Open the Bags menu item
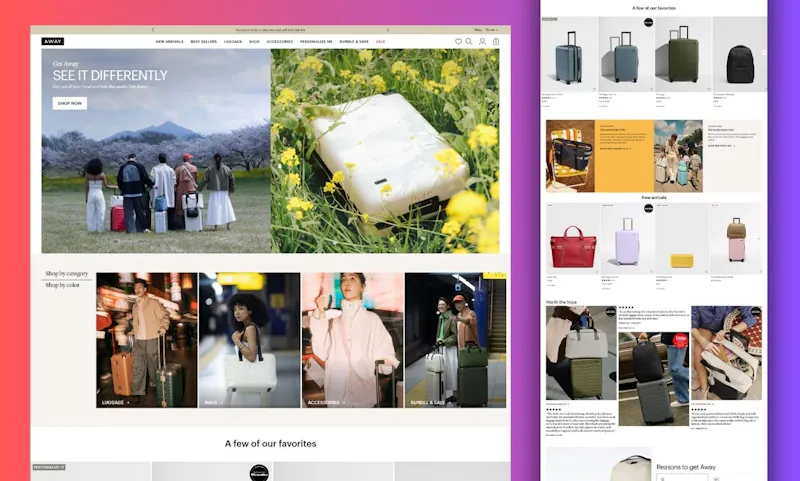Viewport: 800px width, 481px height. pos(254,42)
